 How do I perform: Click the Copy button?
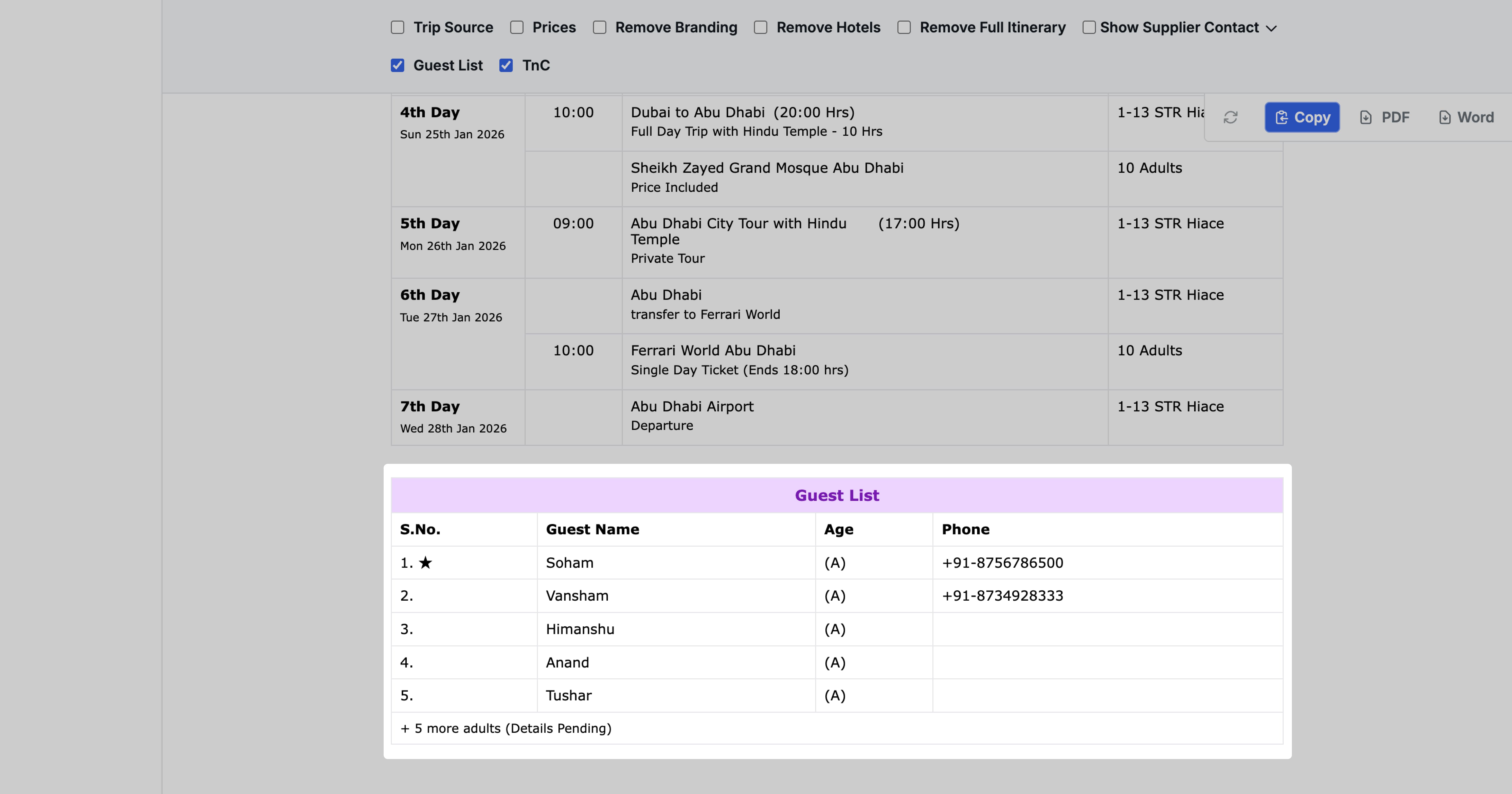[1302, 117]
